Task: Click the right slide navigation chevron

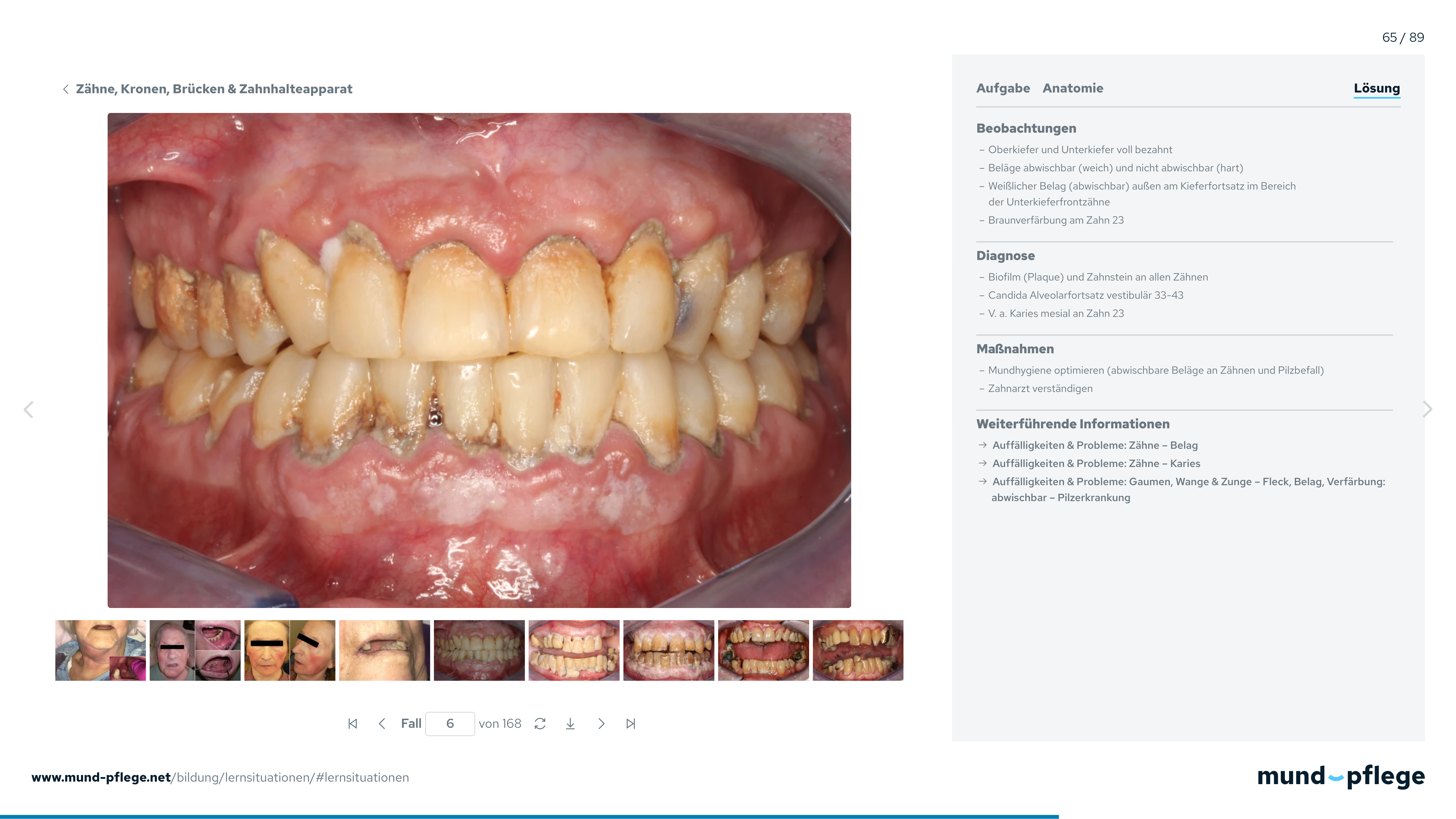Action: click(1427, 409)
